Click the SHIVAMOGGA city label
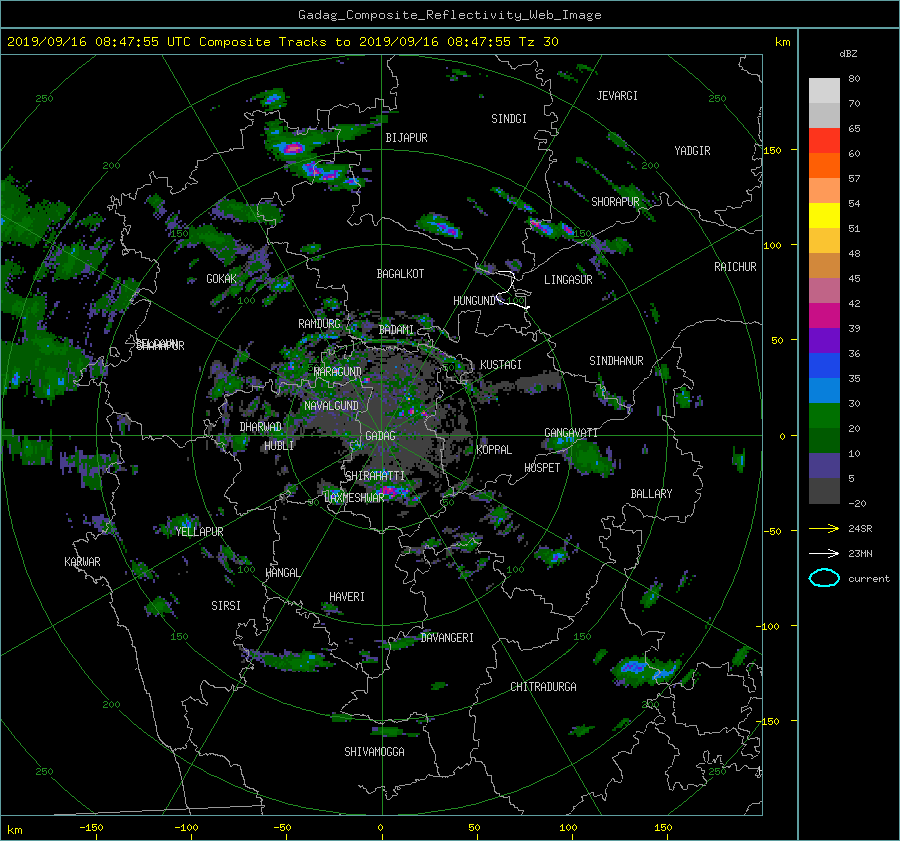Viewport: 900px width, 841px height. 374,752
